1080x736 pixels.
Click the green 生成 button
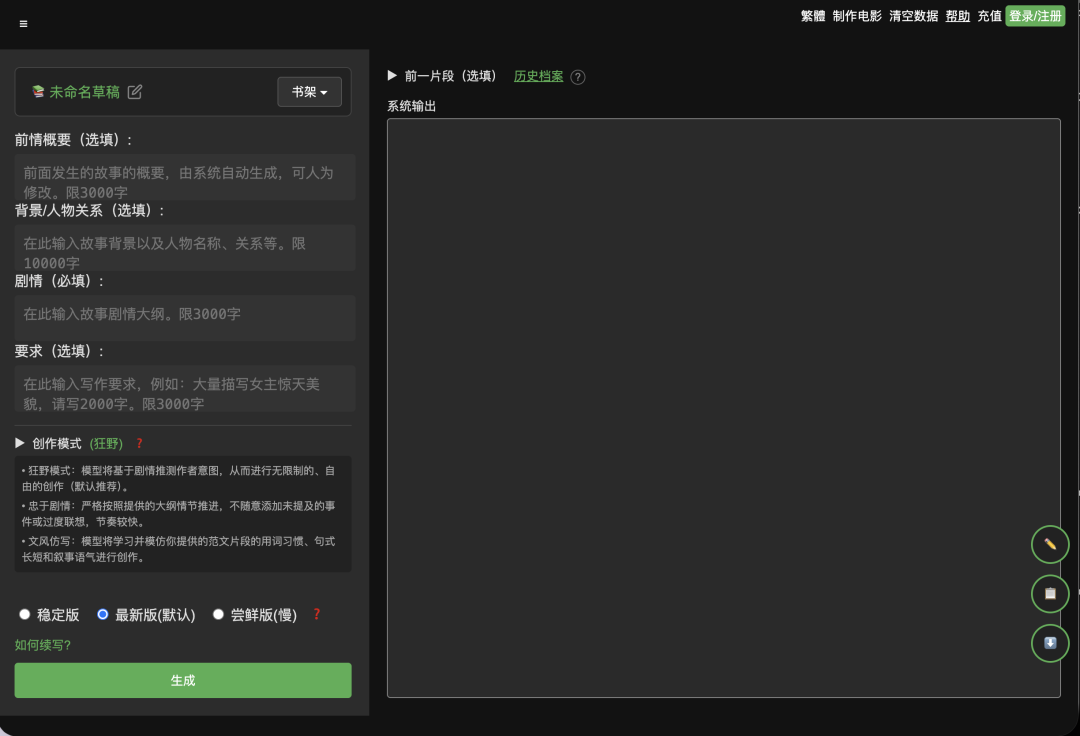183,680
